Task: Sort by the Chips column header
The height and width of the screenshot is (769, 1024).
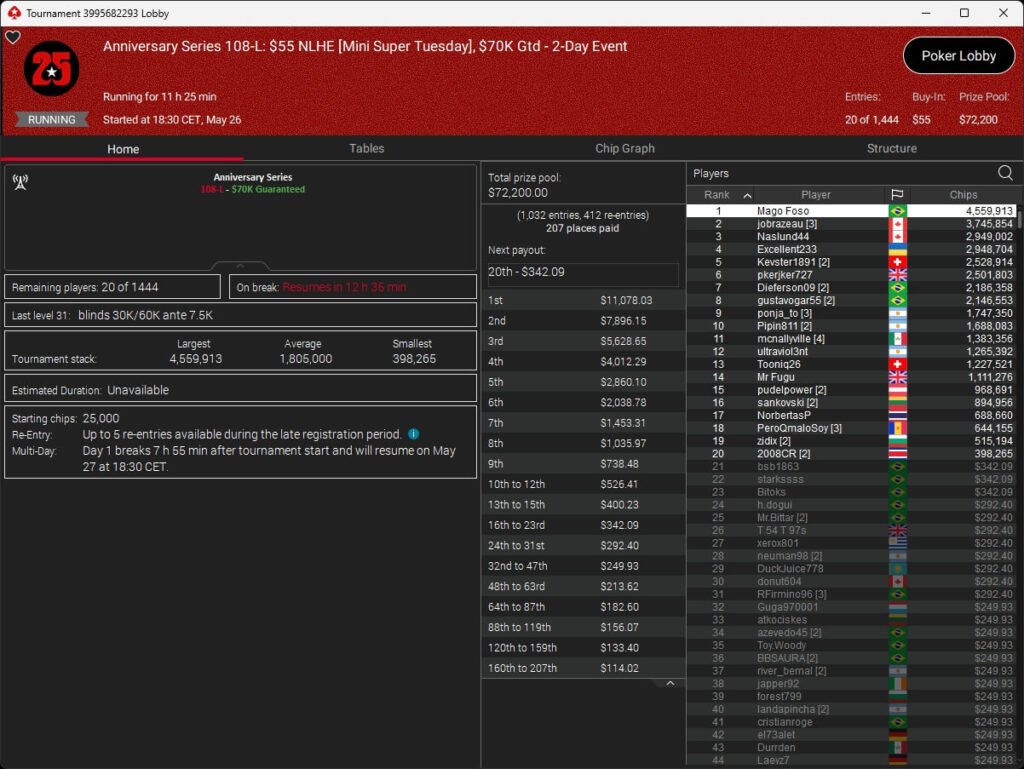Action: [x=963, y=195]
